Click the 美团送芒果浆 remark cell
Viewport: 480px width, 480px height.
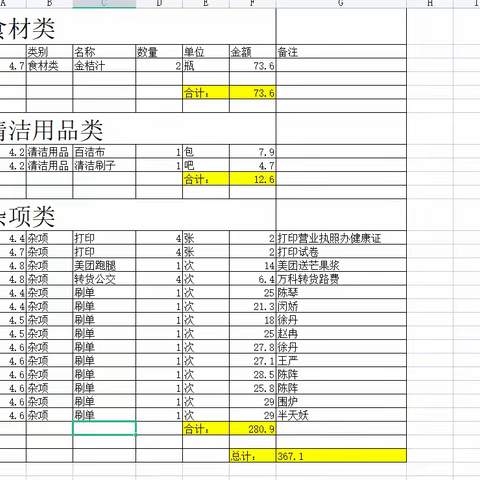(x=341, y=265)
